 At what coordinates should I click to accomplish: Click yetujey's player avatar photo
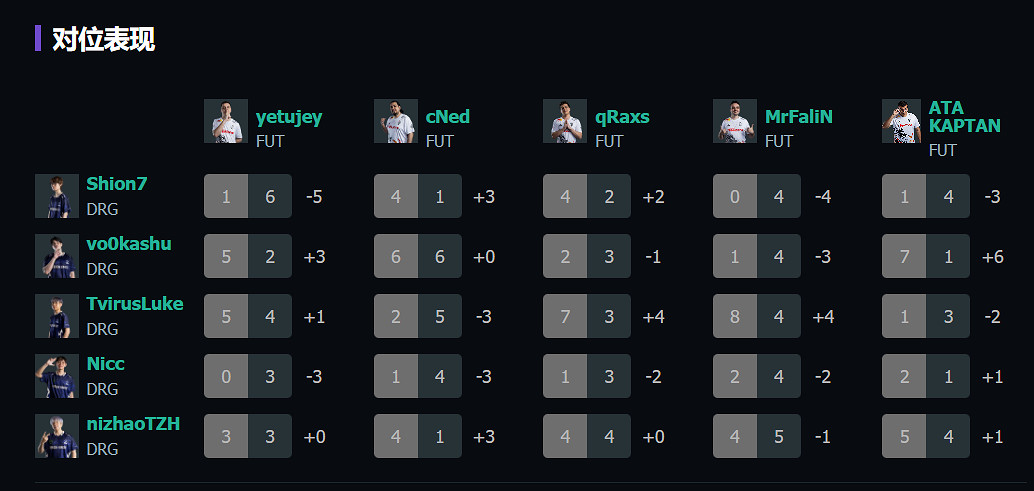(x=225, y=121)
